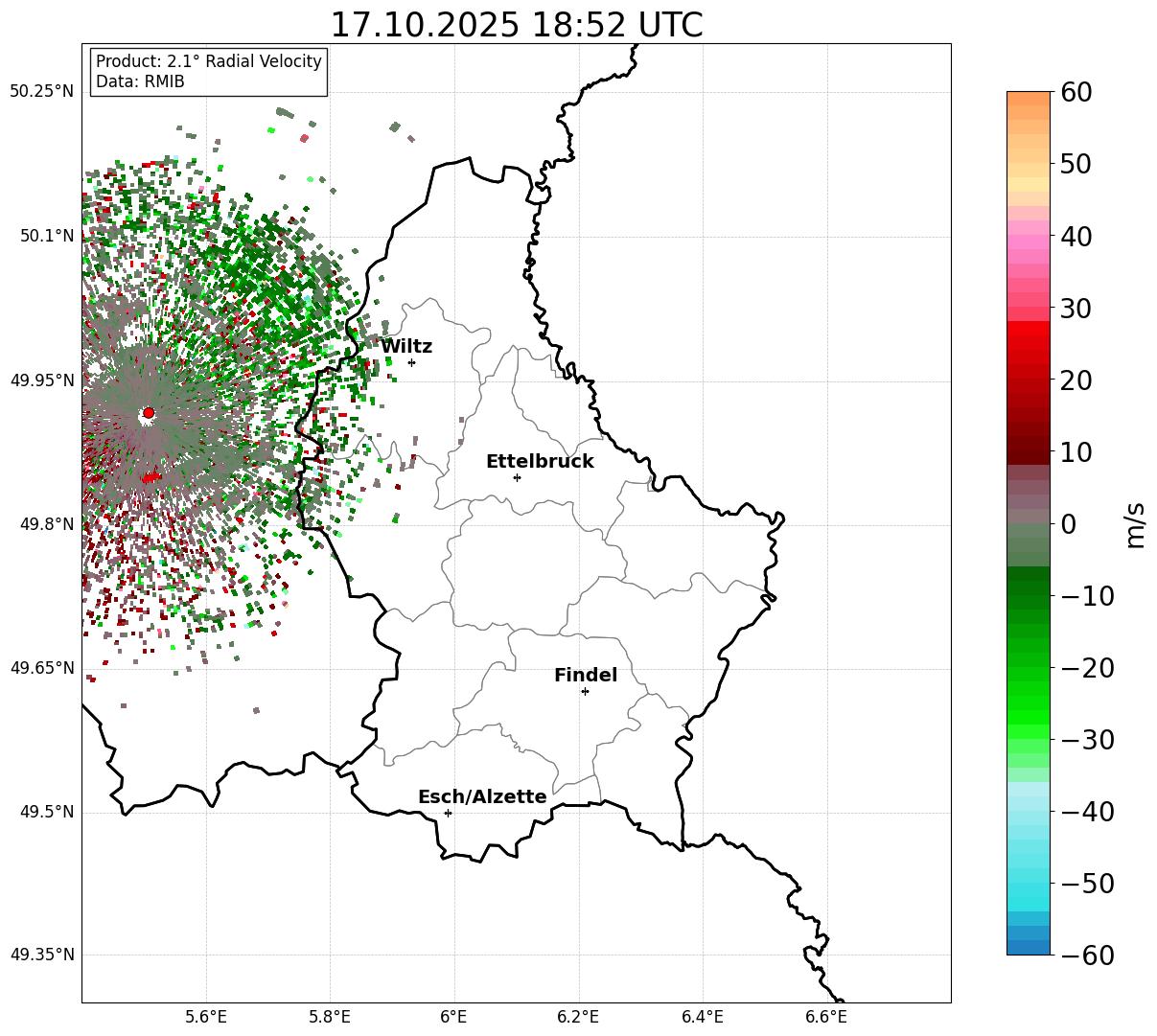
Task: Click the 49.65°N latitude label
Action: click(41, 668)
